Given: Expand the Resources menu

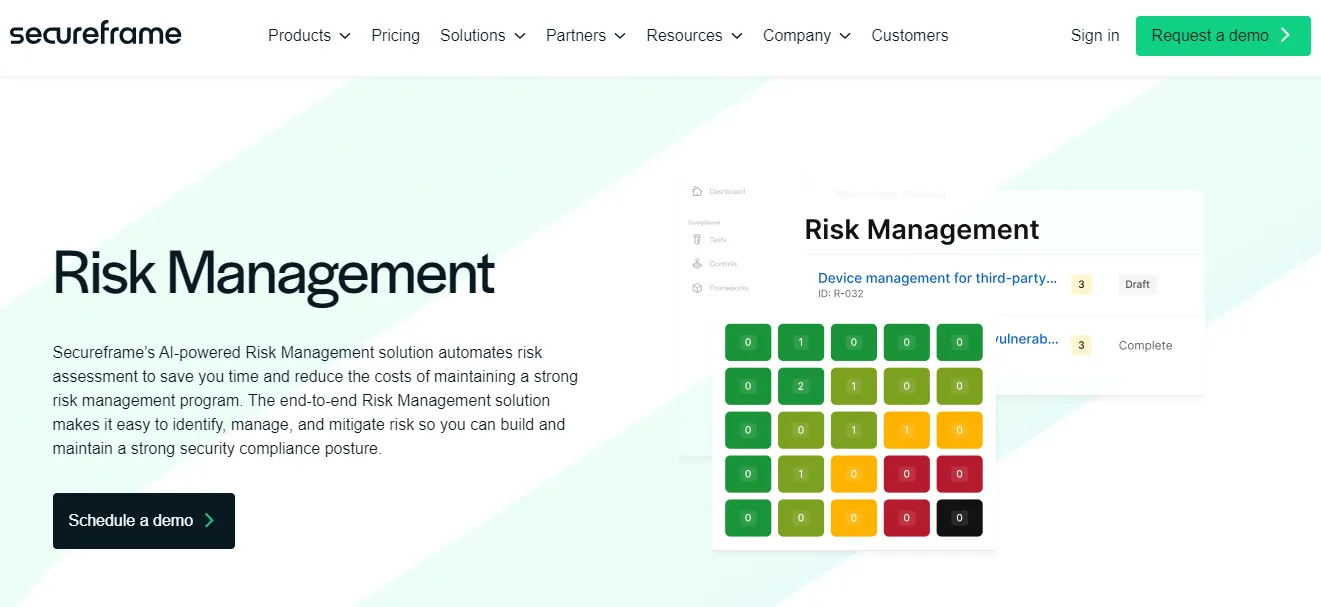Looking at the screenshot, I should click(694, 35).
